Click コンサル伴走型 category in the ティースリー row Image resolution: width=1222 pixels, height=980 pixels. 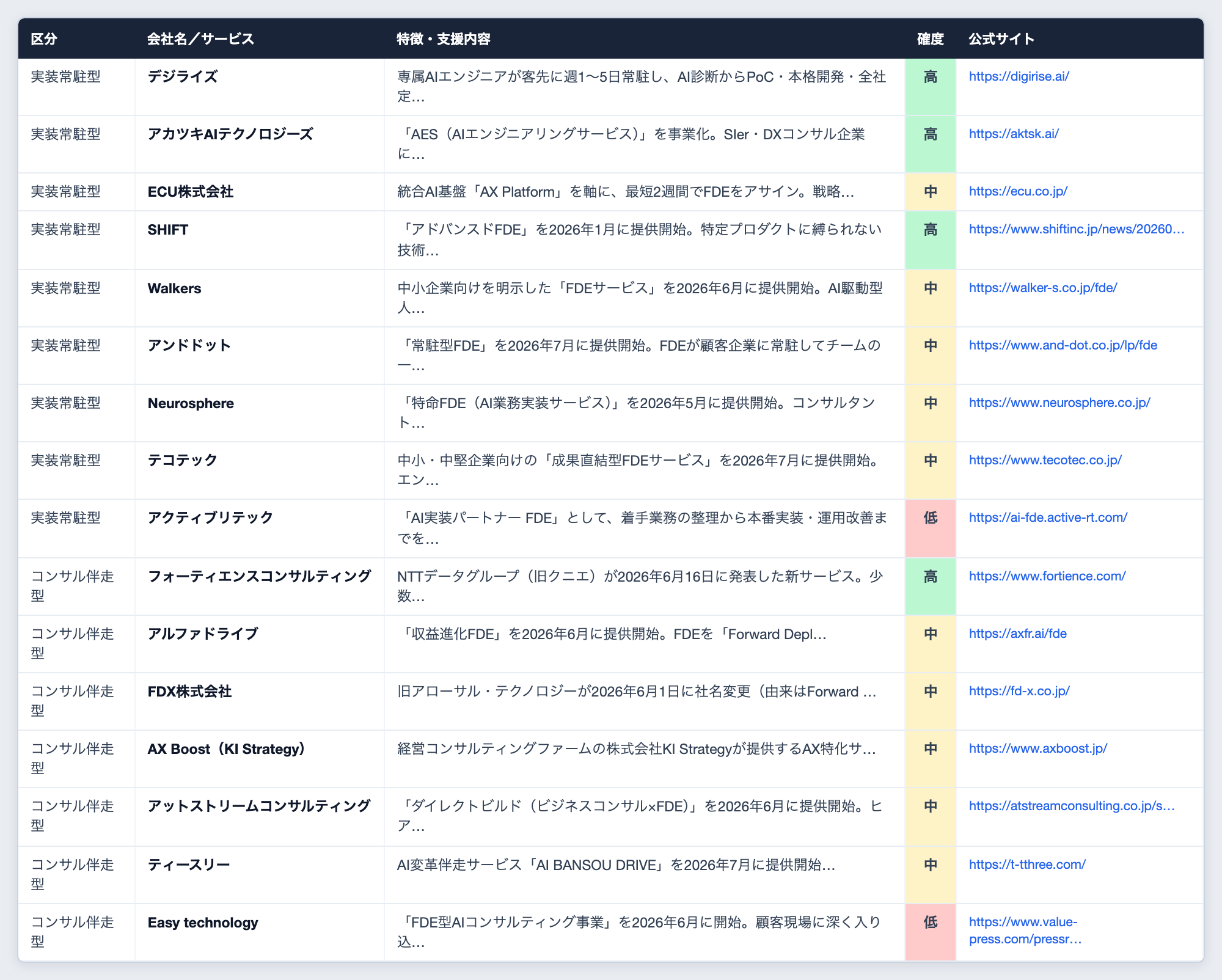72,874
